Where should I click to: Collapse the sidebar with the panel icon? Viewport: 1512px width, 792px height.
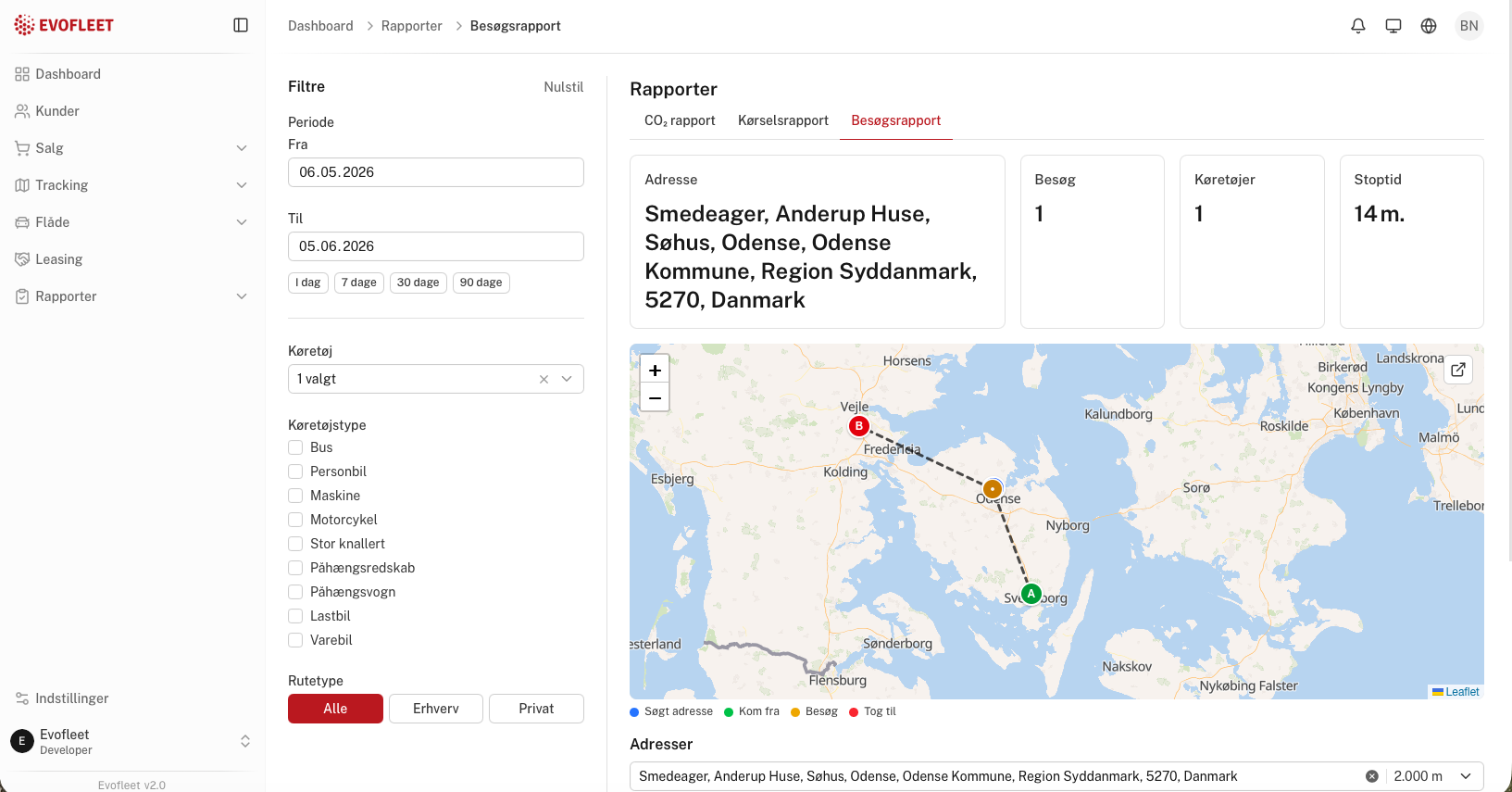(x=241, y=25)
